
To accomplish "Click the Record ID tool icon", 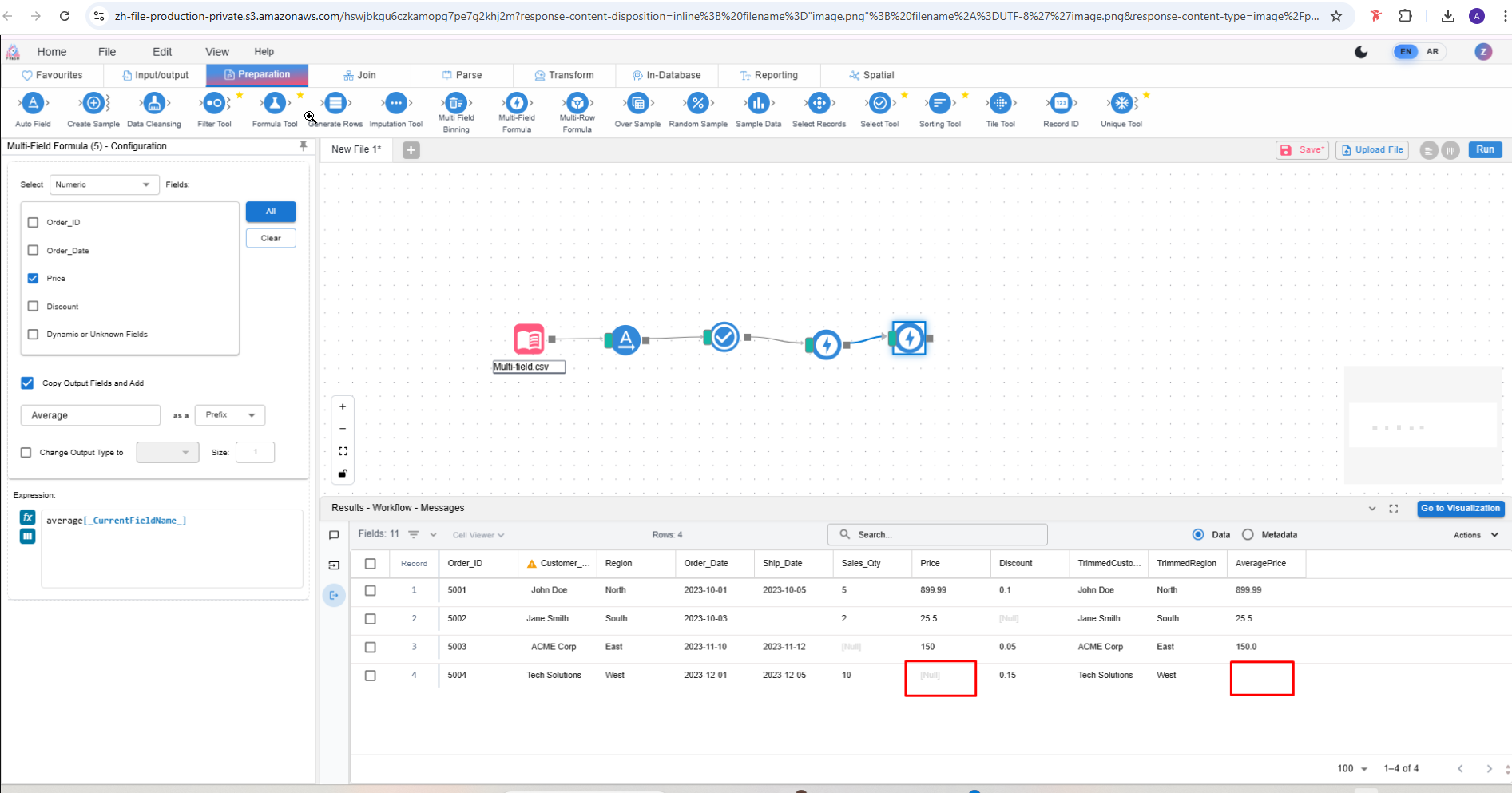I will (x=1061, y=104).
